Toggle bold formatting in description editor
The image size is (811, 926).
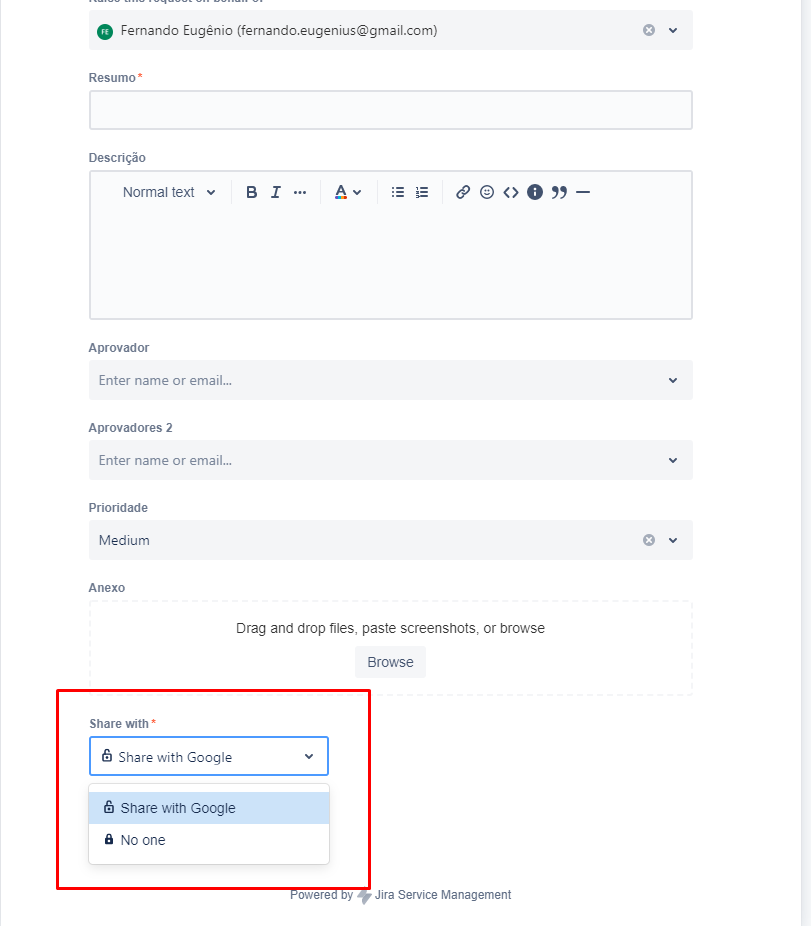click(251, 192)
